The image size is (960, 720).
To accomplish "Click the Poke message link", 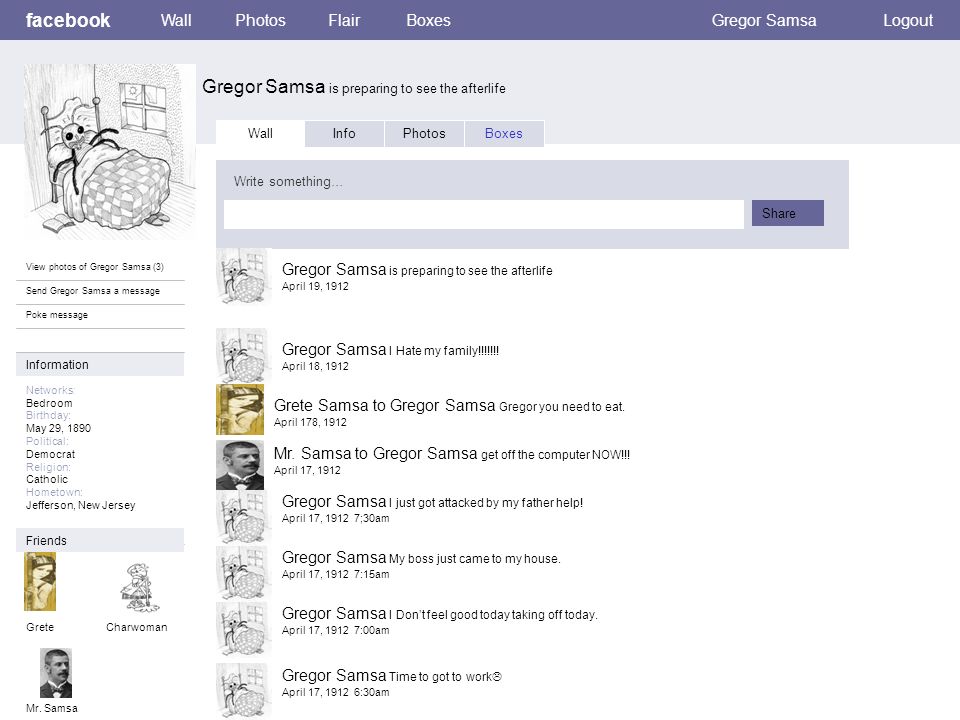I will pyautogui.click(x=56, y=315).
